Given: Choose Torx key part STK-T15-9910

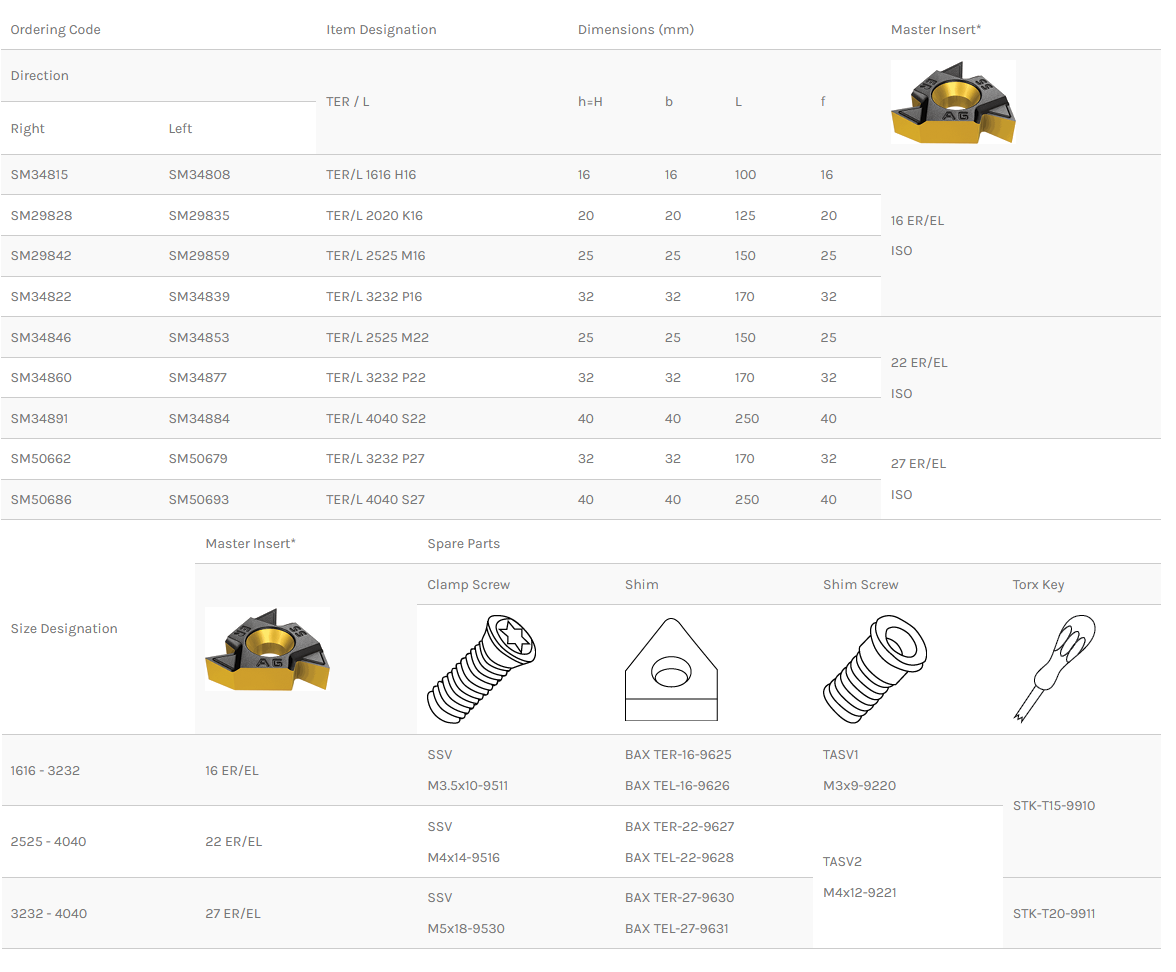Looking at the screenshot, I should (x=1054, y=806).
